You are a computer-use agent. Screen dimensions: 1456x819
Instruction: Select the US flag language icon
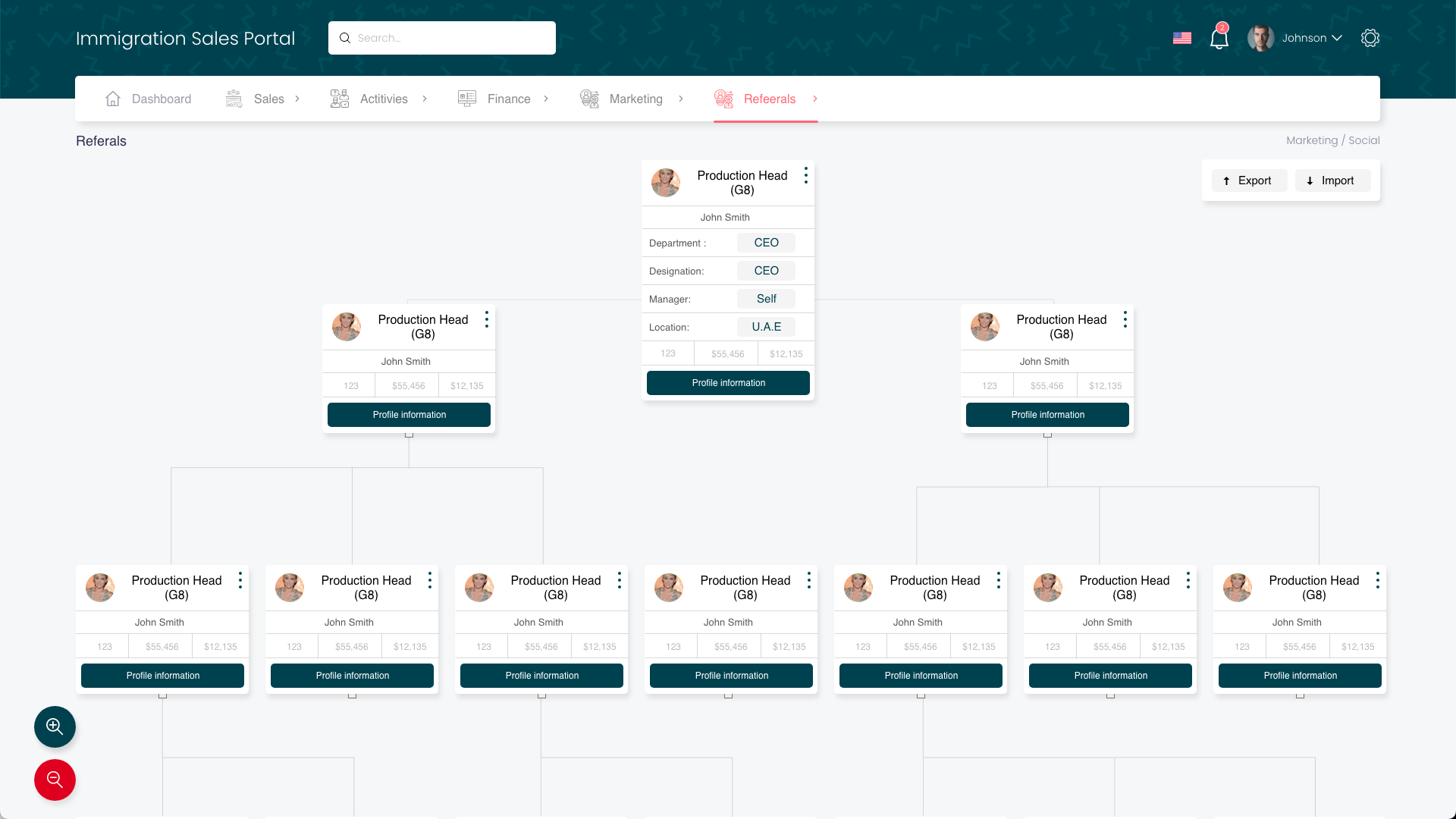coord(1181,38)
